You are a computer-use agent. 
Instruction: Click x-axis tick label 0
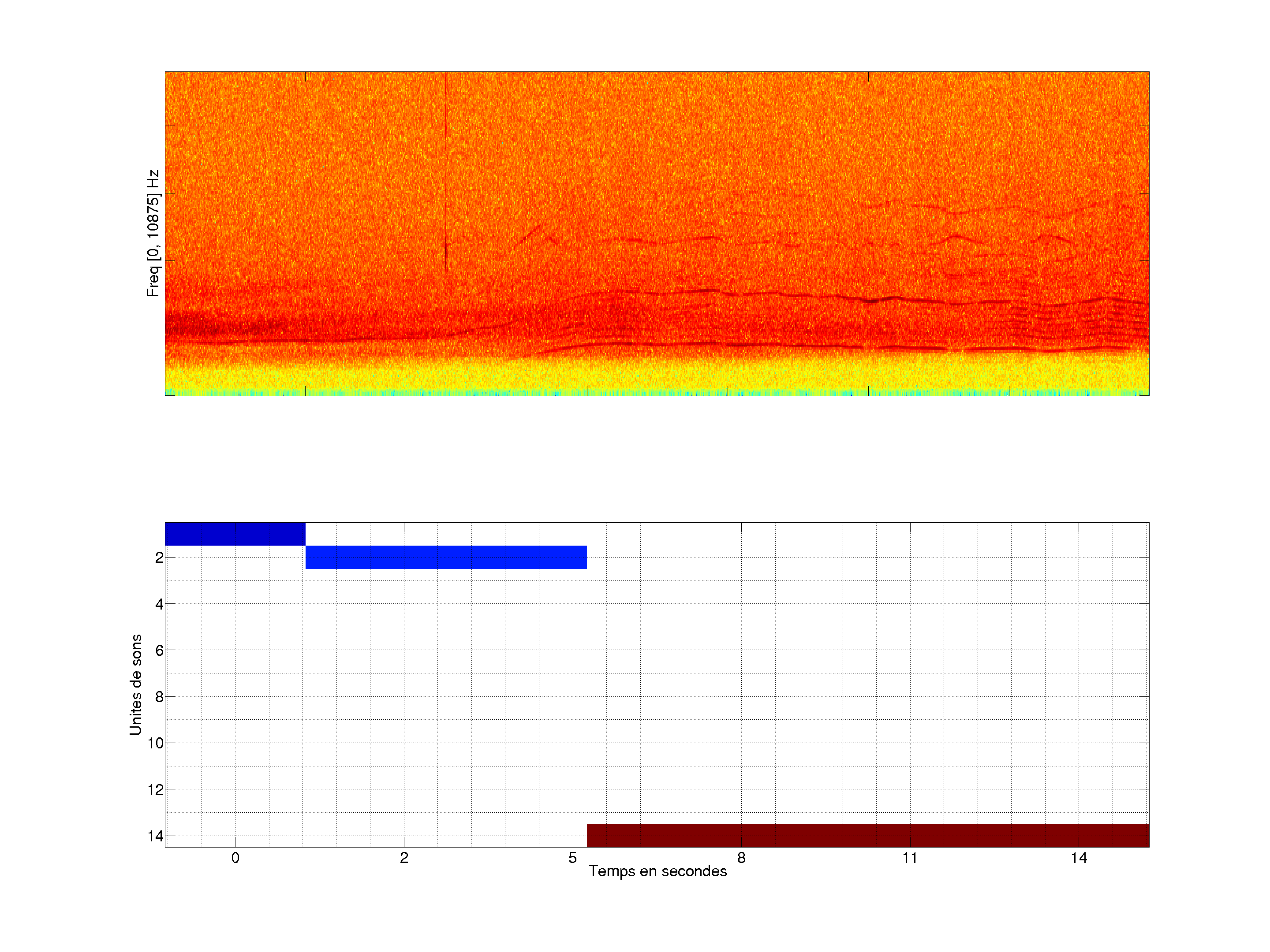click(x=235, y=858)
